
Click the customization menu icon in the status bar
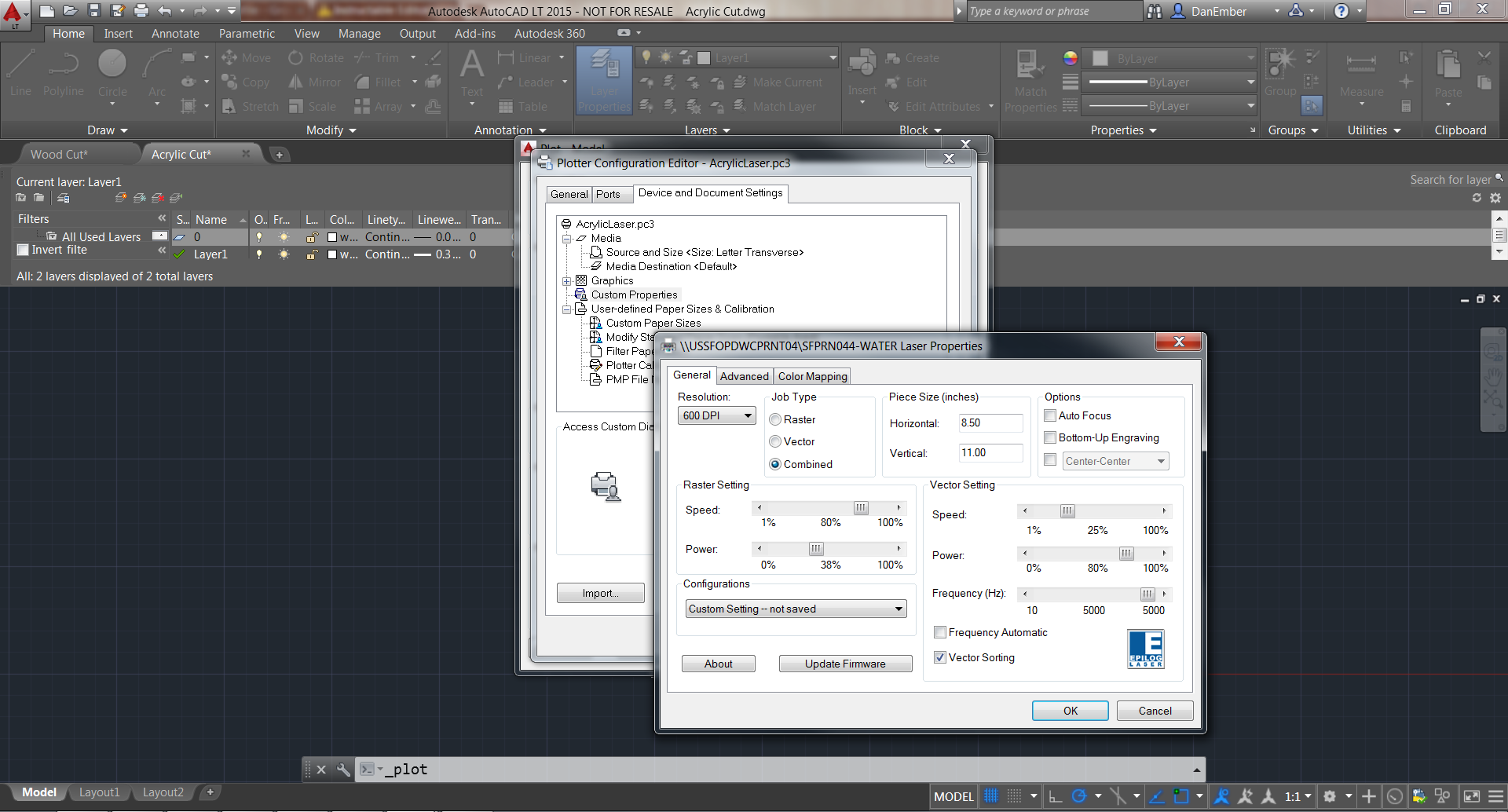[x=1496, y=796]
